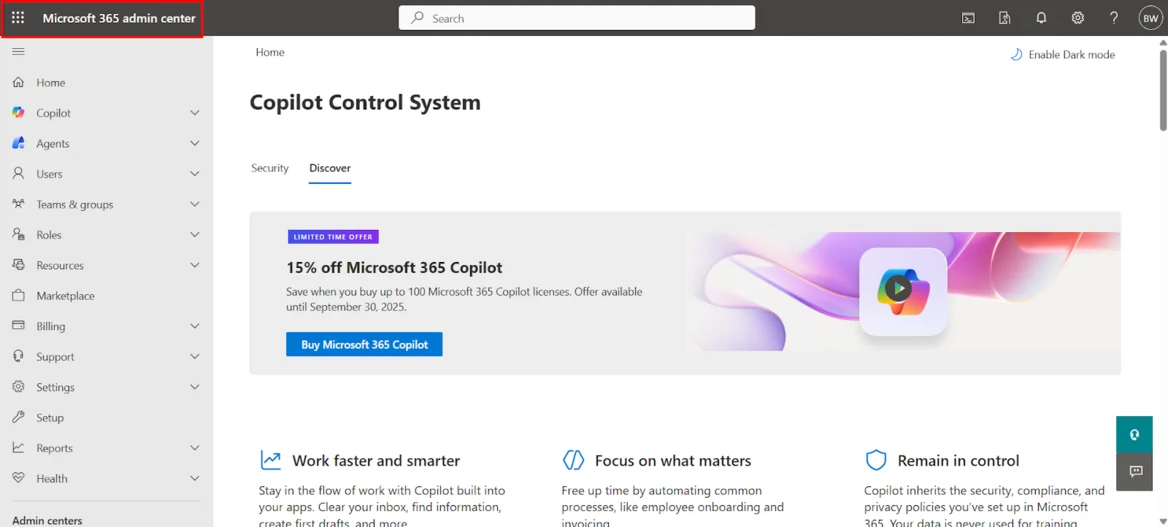The height and width of the screenshot is (527, 1168).
Task: Click the Work faster and smarter heading
Action: click(376, 461)
